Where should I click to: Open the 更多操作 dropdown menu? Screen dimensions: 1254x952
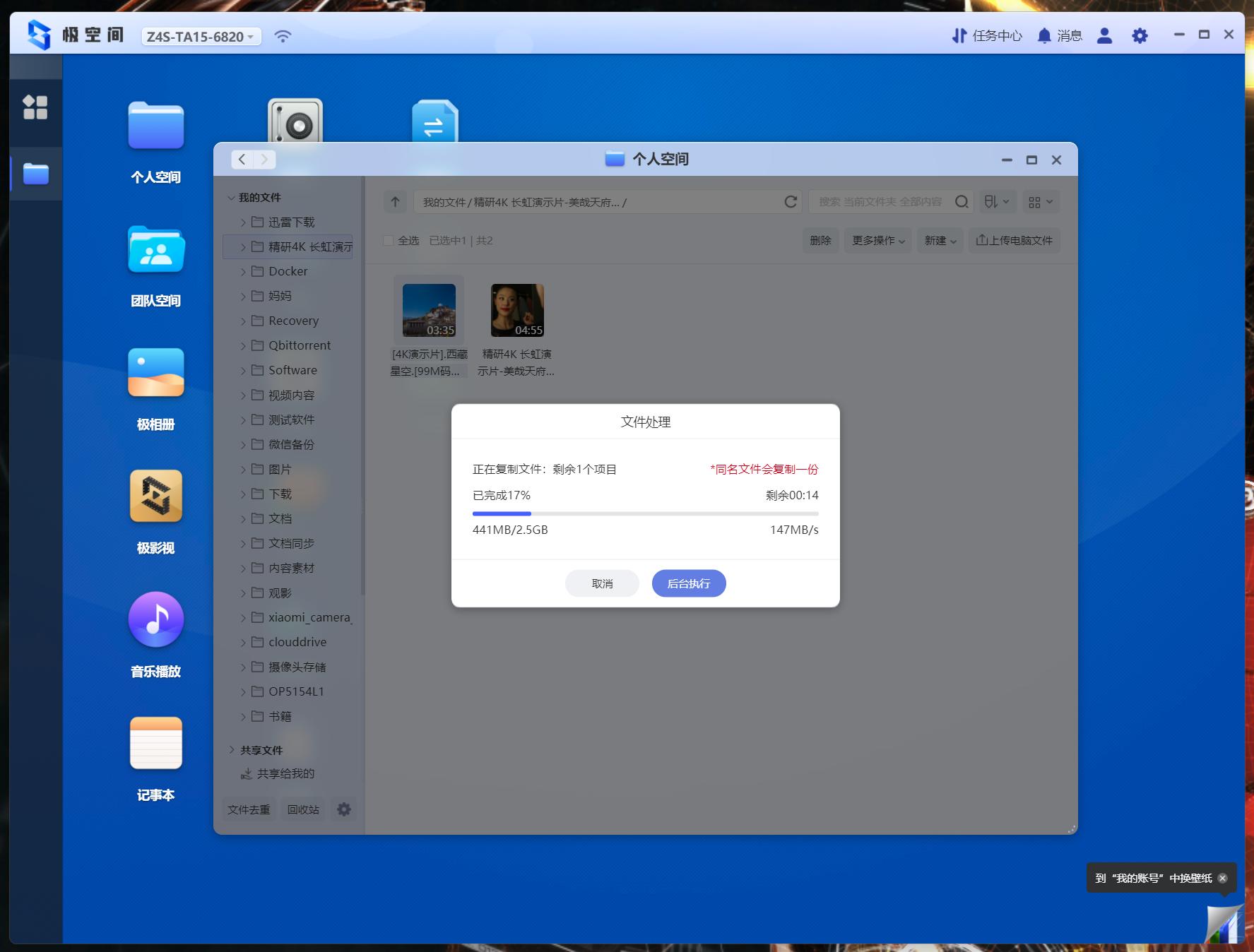pos(877,241)
